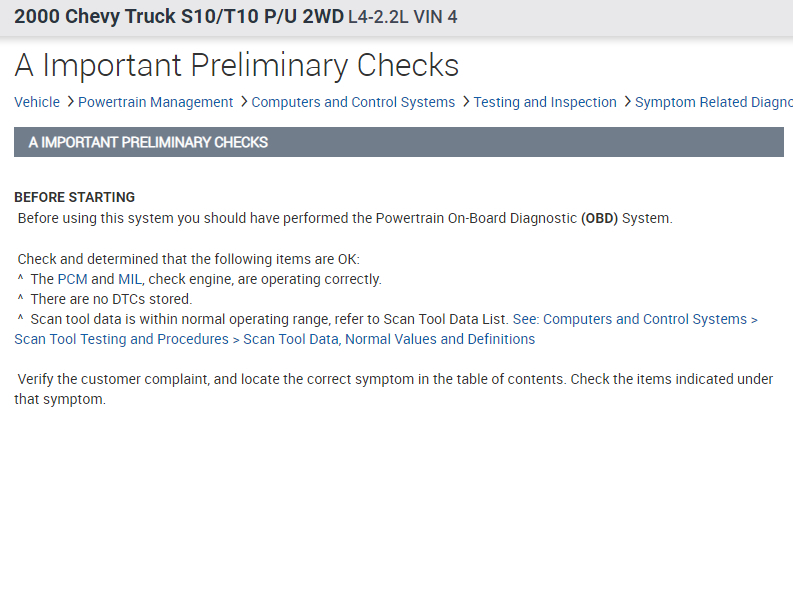Click the 'There are no DTCs stored' bullet
This screenshot has width=793, height=600.
(x=111, y=299)
